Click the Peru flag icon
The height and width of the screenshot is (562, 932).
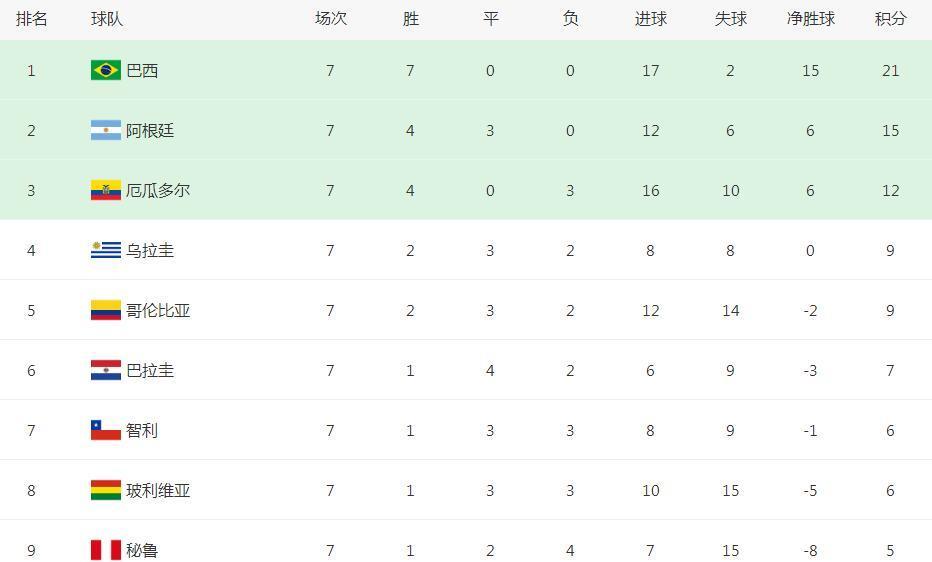(105, 550)
